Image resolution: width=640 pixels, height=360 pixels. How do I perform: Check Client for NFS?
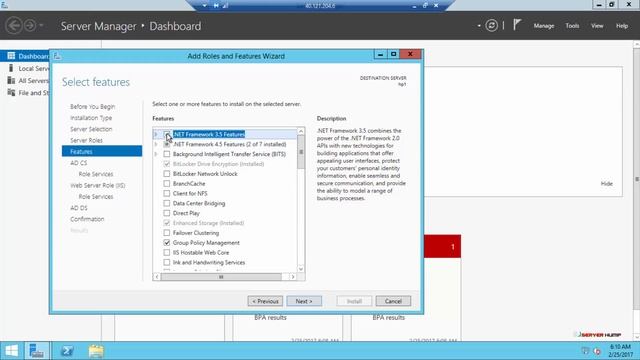[x=167, y=193]
